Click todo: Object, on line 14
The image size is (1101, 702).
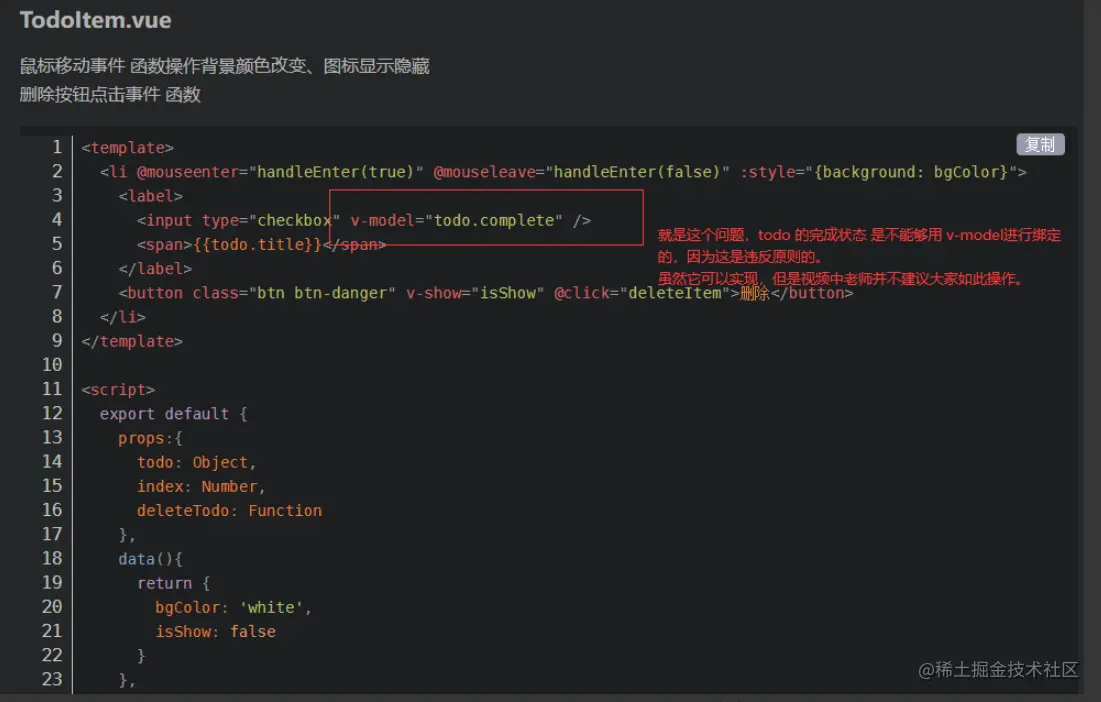click(197, 463)
